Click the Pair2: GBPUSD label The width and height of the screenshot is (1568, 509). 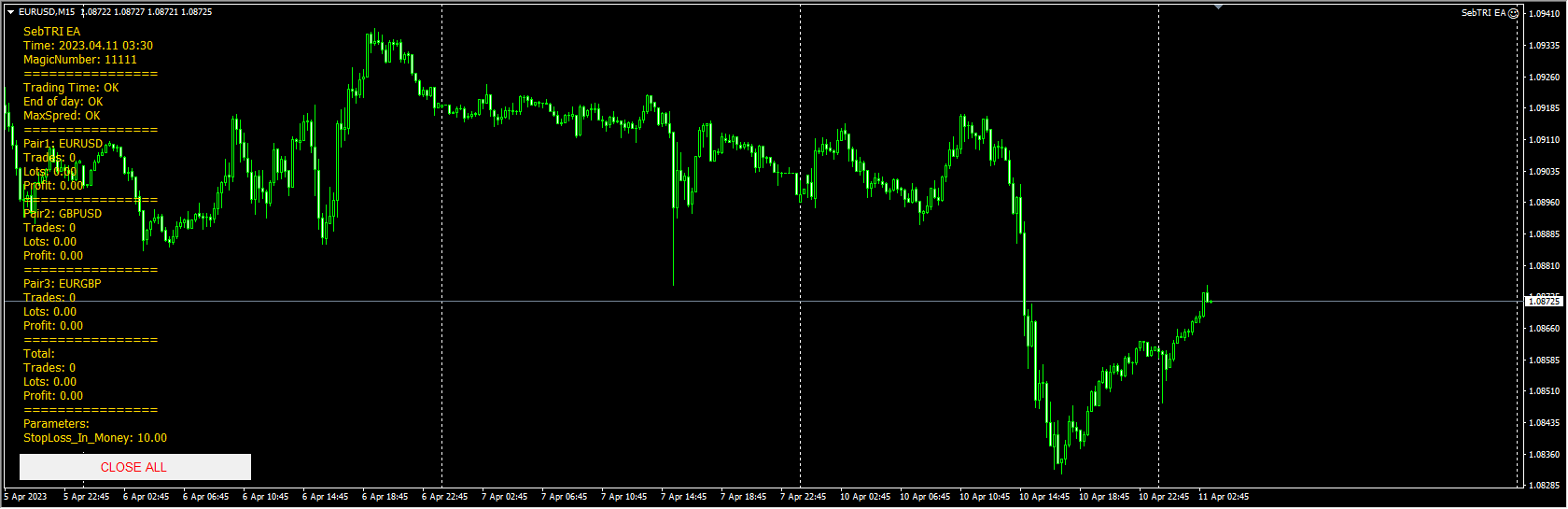point(63,214)
